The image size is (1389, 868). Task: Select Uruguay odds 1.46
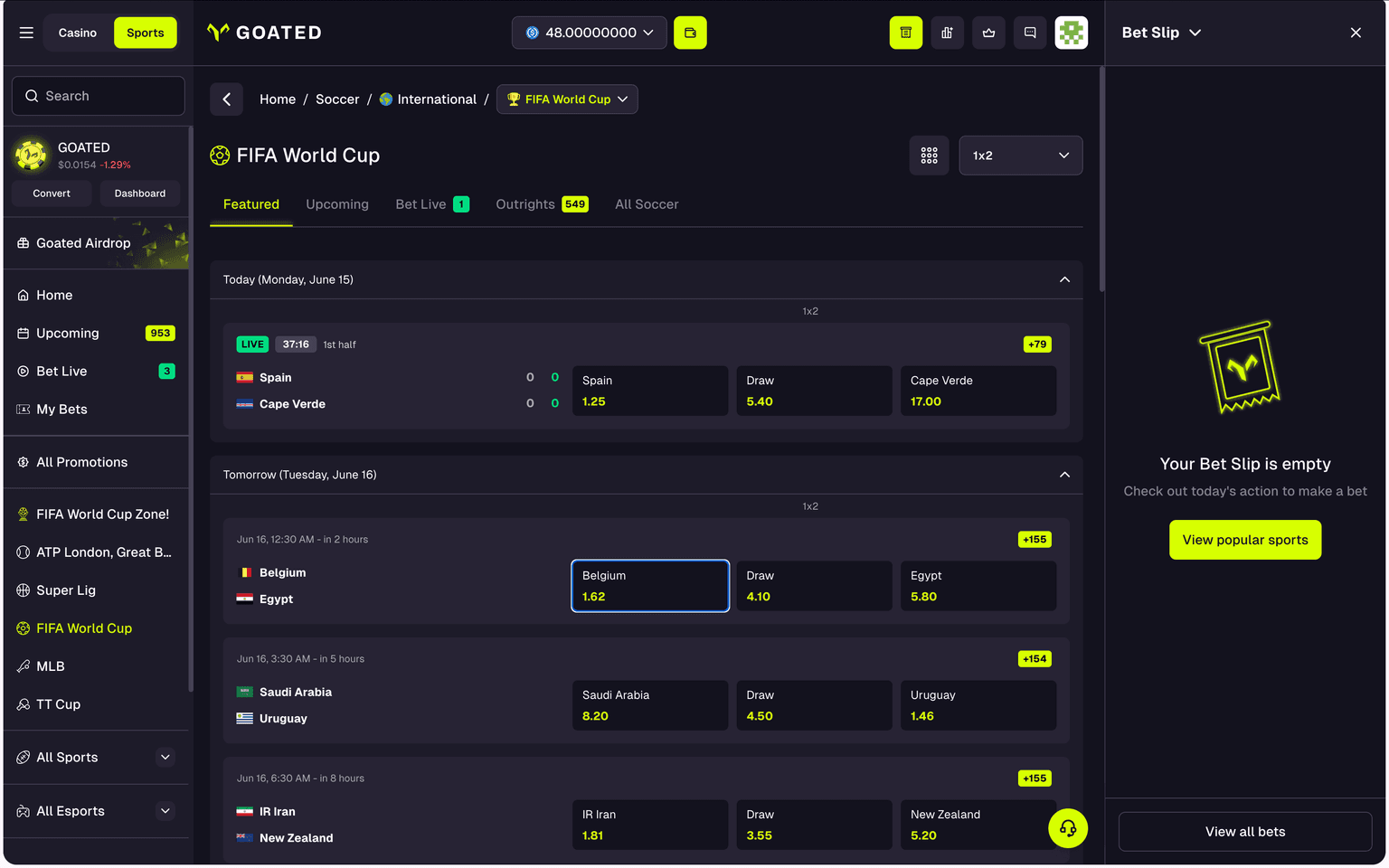point(978,705)
